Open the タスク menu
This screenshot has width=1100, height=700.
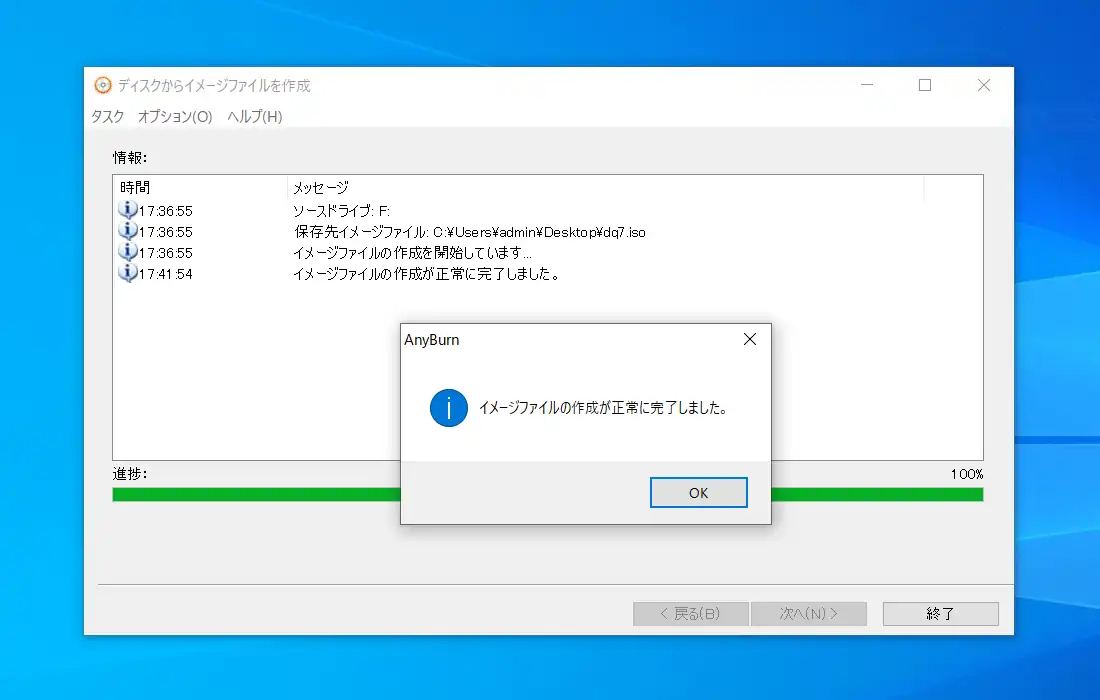[107, 117]
